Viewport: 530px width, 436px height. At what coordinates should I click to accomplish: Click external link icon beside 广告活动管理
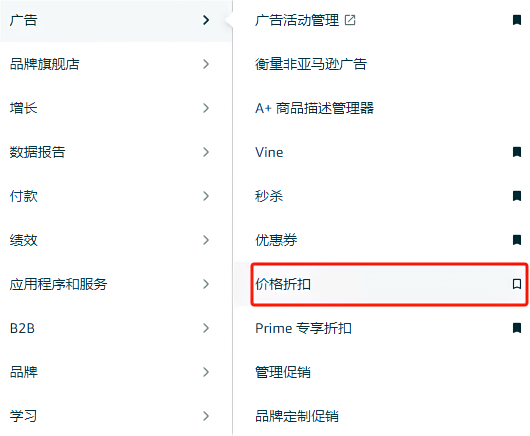coord(350,20)
